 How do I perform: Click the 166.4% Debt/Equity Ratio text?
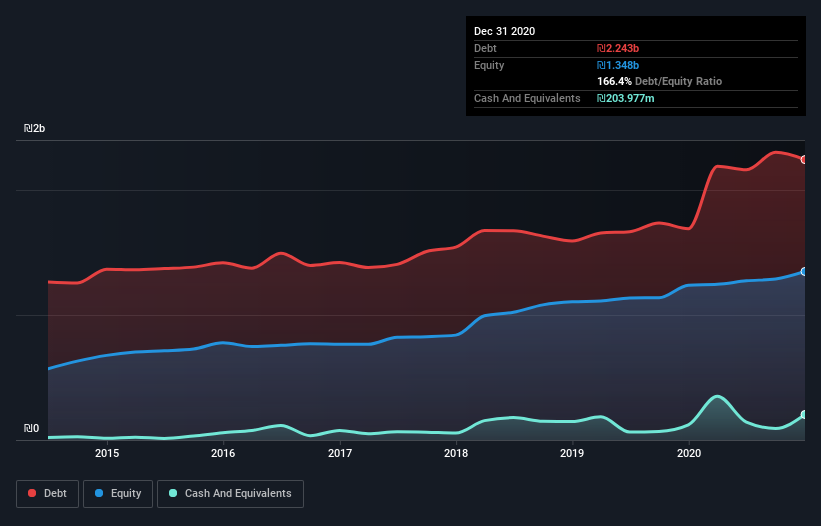coord(659,81)
